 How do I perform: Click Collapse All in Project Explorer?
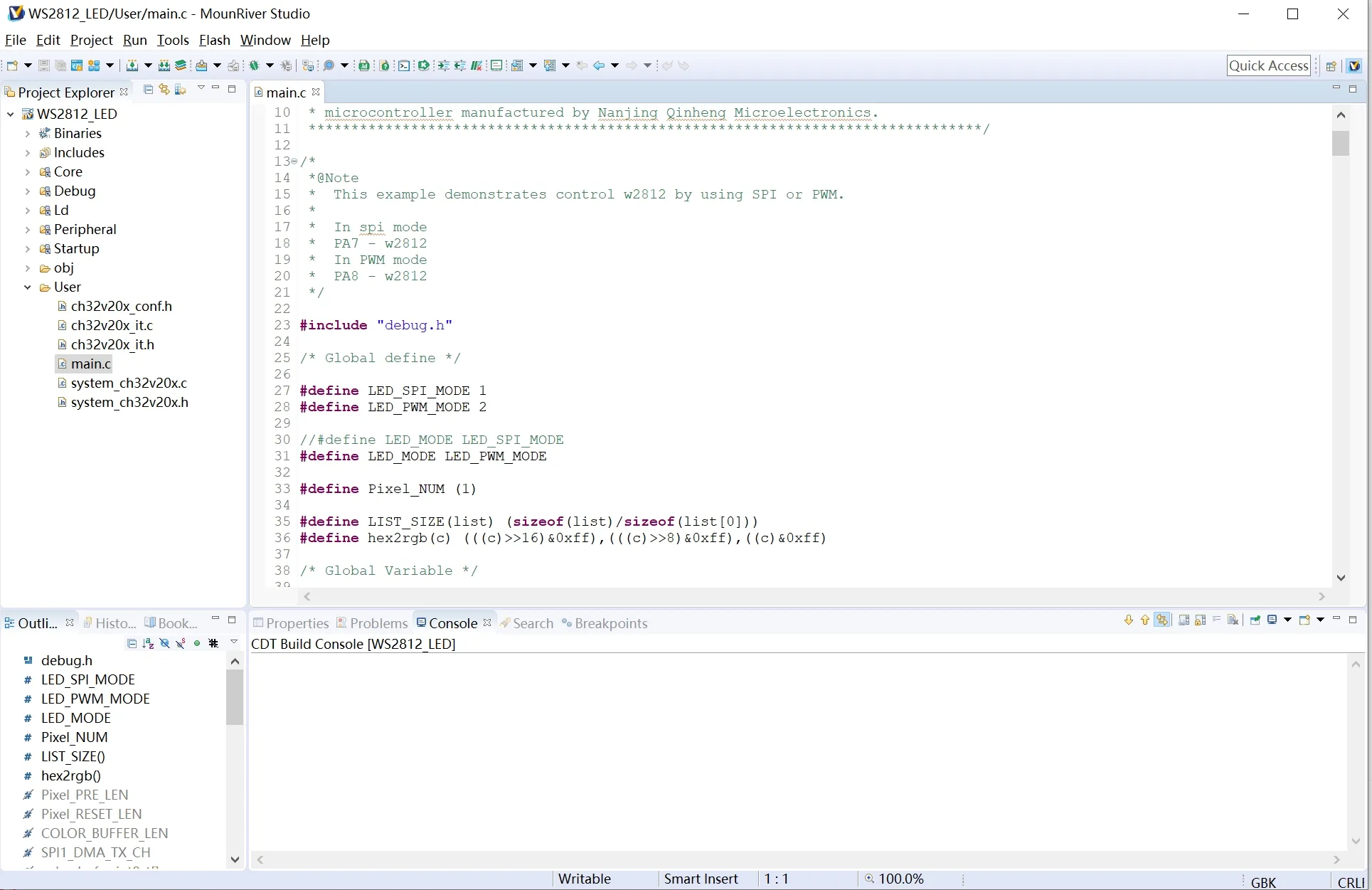click(x=148, y=89)
